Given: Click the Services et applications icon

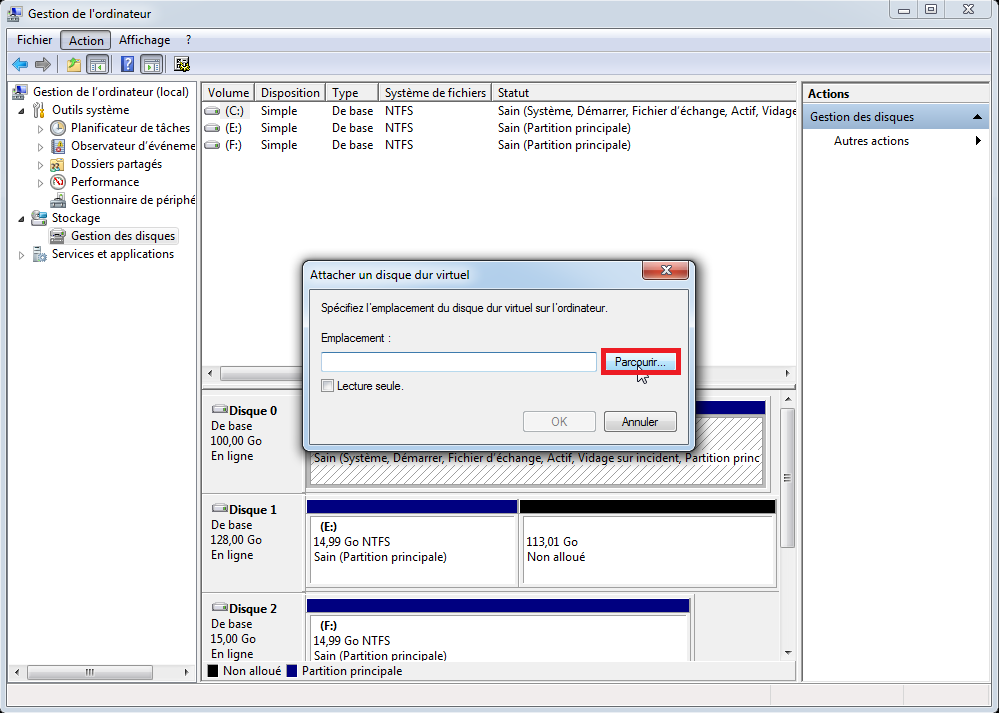Looking at the screenshot, I should 39,254.
